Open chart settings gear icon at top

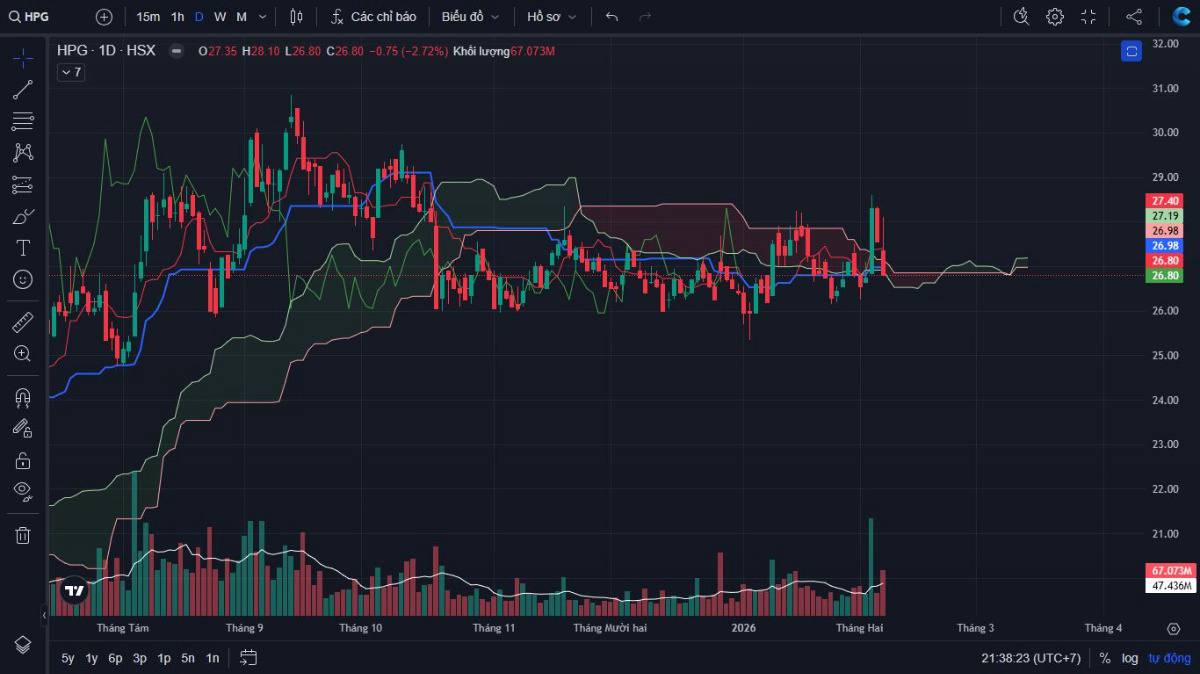[x=1055, y=17]
